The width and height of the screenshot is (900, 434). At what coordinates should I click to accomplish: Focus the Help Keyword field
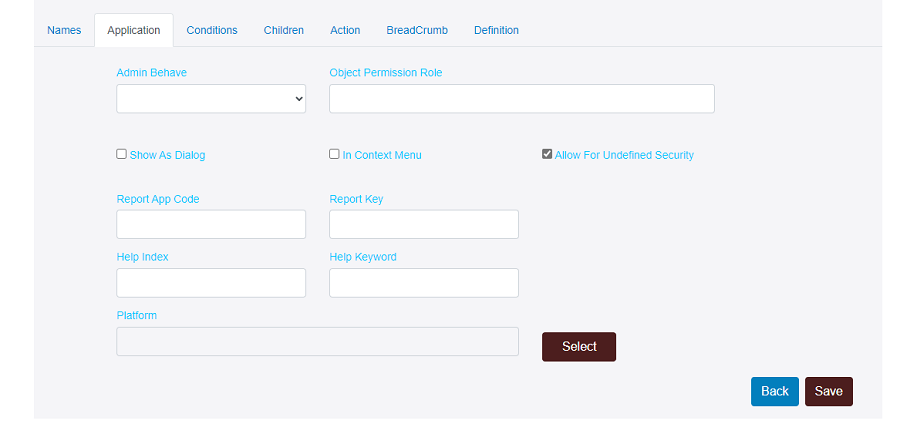pyautogui.click(x=424, y=283)
